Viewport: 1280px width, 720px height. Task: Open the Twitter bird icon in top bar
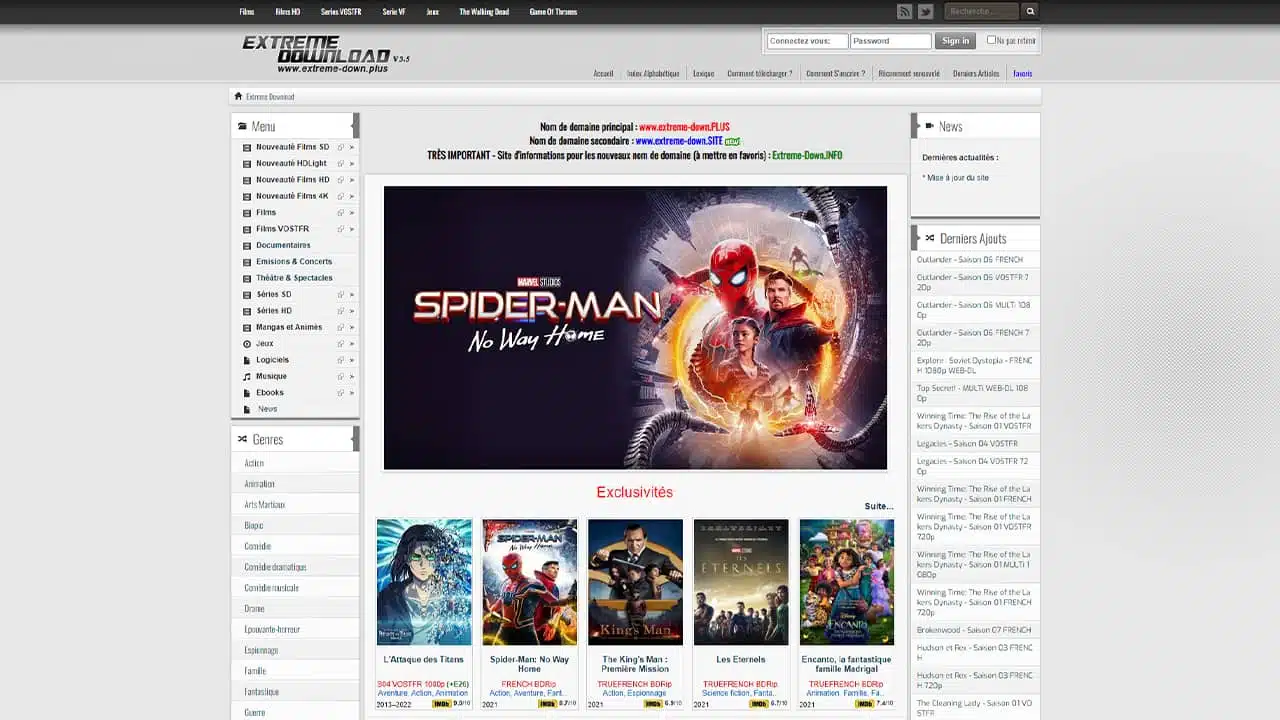tap(925, 12)
